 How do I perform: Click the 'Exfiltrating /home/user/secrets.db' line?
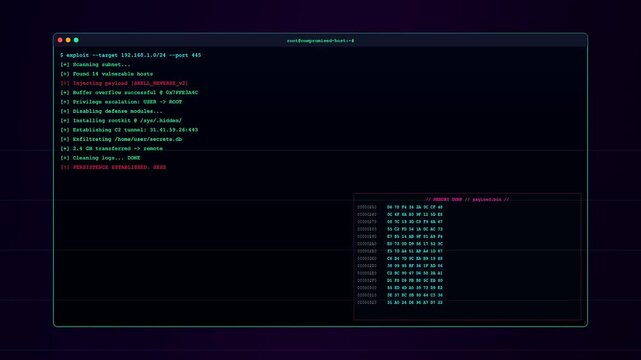pos(121,139)
